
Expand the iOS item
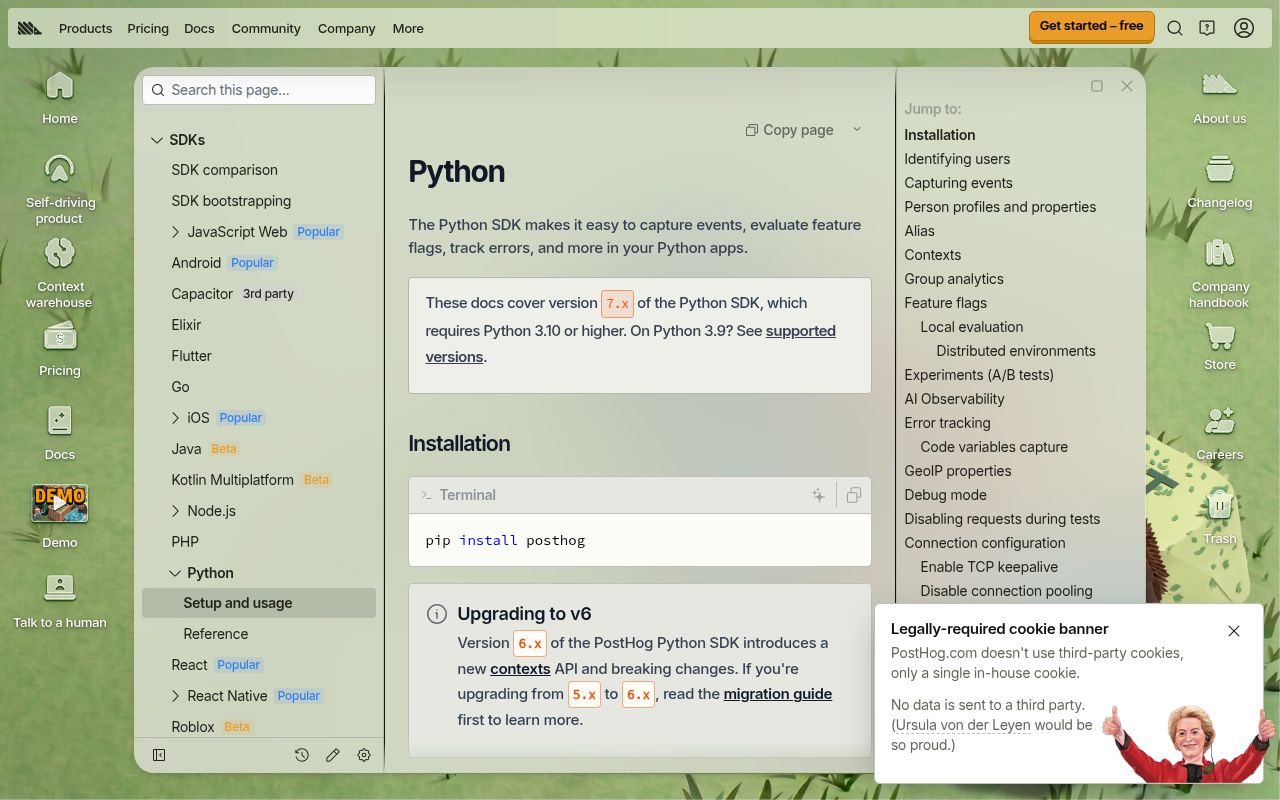click(x=176, y=418)
